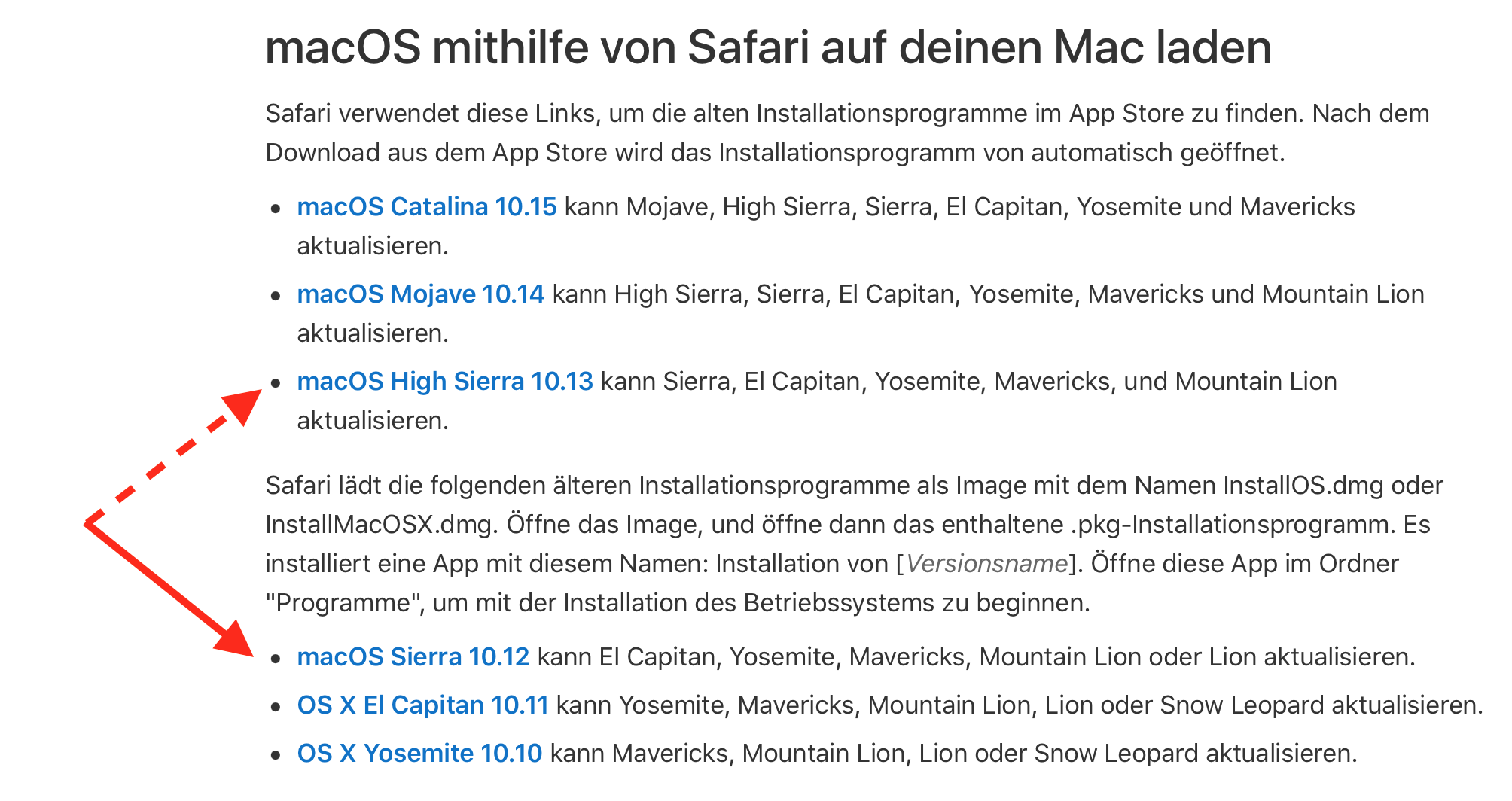Click the file name InstallOS.dmg in the text
The height and width of the screenshot is (801, 1512).
pyautogui.click(x=1303, y=486)
